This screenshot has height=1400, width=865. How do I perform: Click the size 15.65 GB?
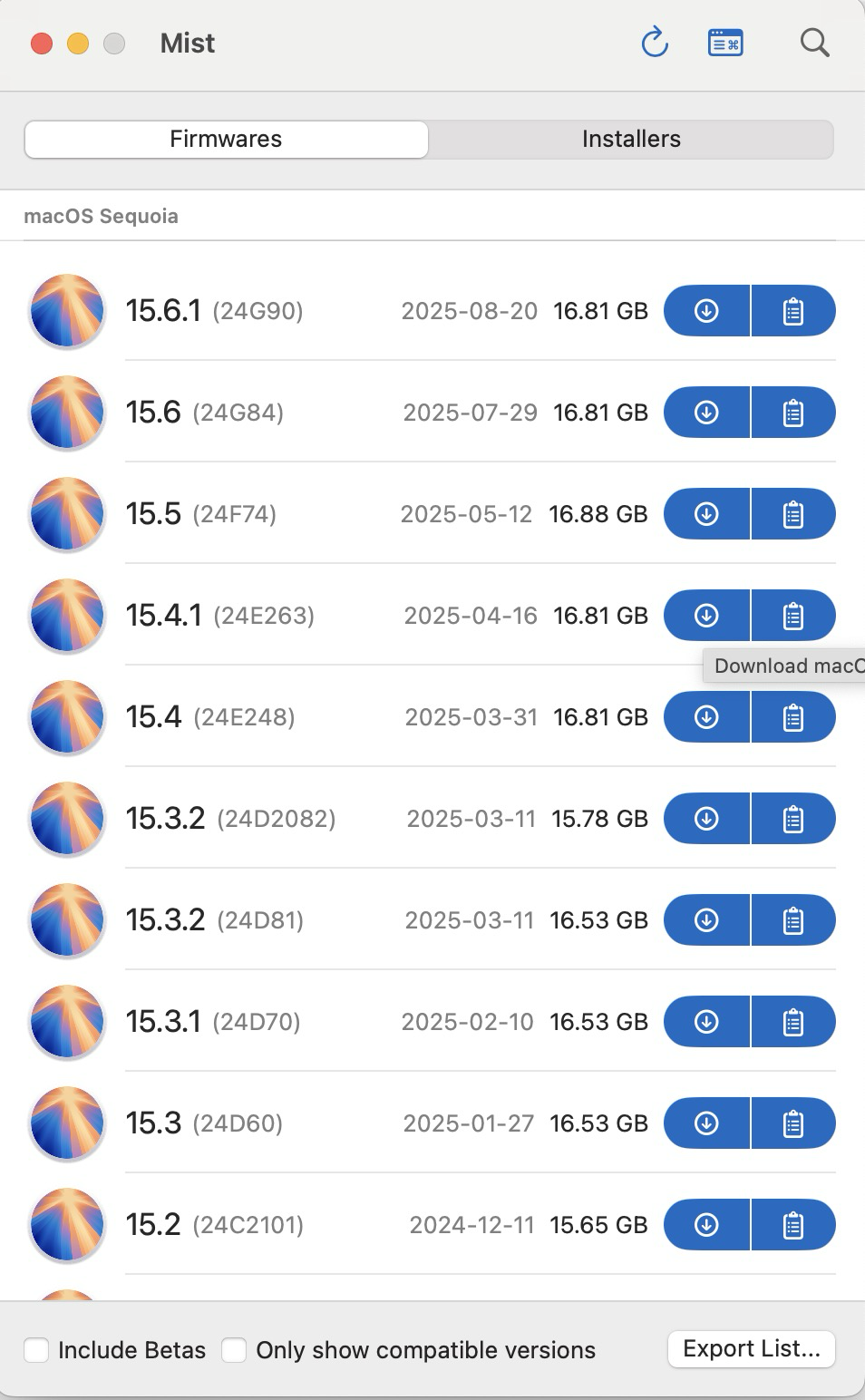598,1225
